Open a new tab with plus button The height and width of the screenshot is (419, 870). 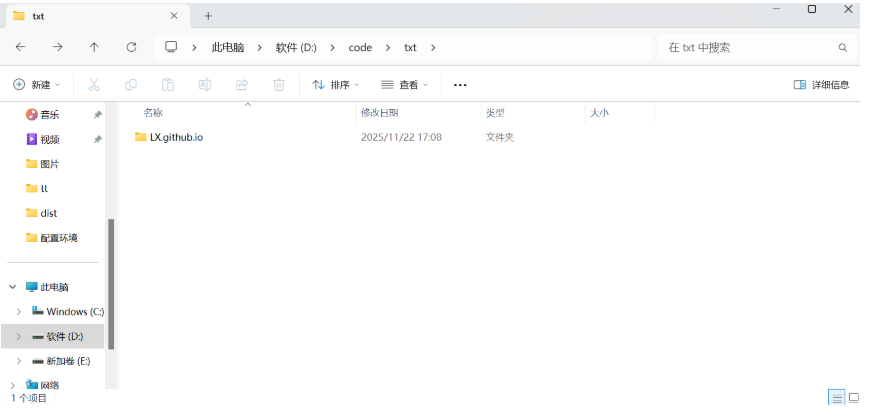[208, 16]
